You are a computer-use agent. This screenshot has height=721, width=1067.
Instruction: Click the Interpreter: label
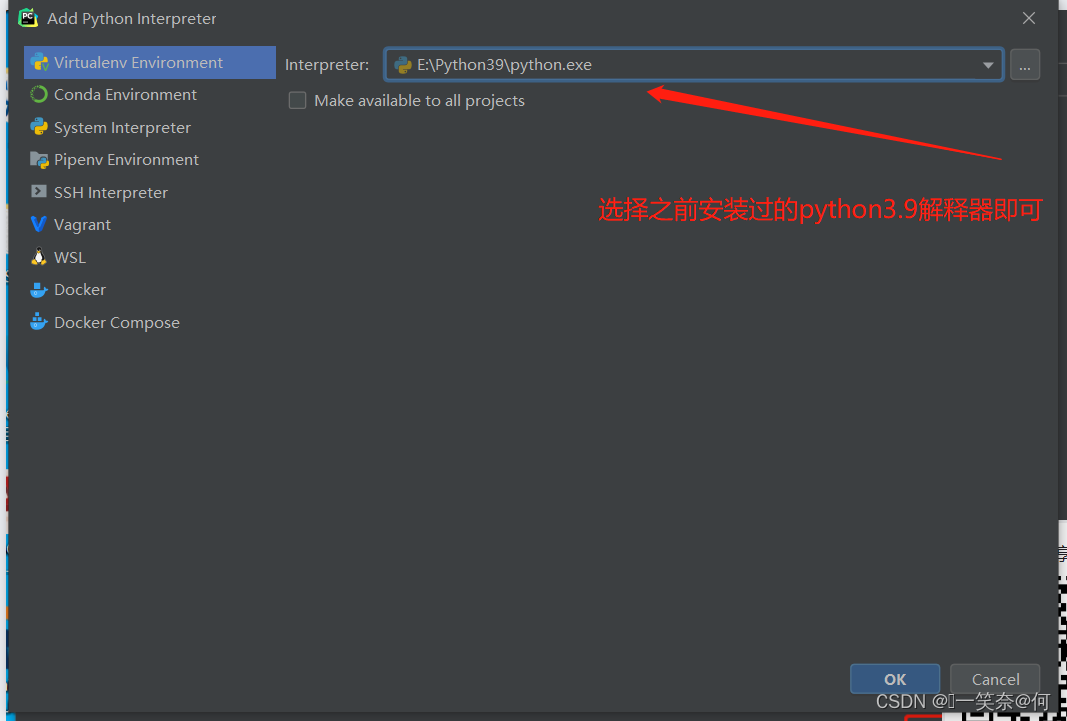pyautogui.click(x=327, y=65)
